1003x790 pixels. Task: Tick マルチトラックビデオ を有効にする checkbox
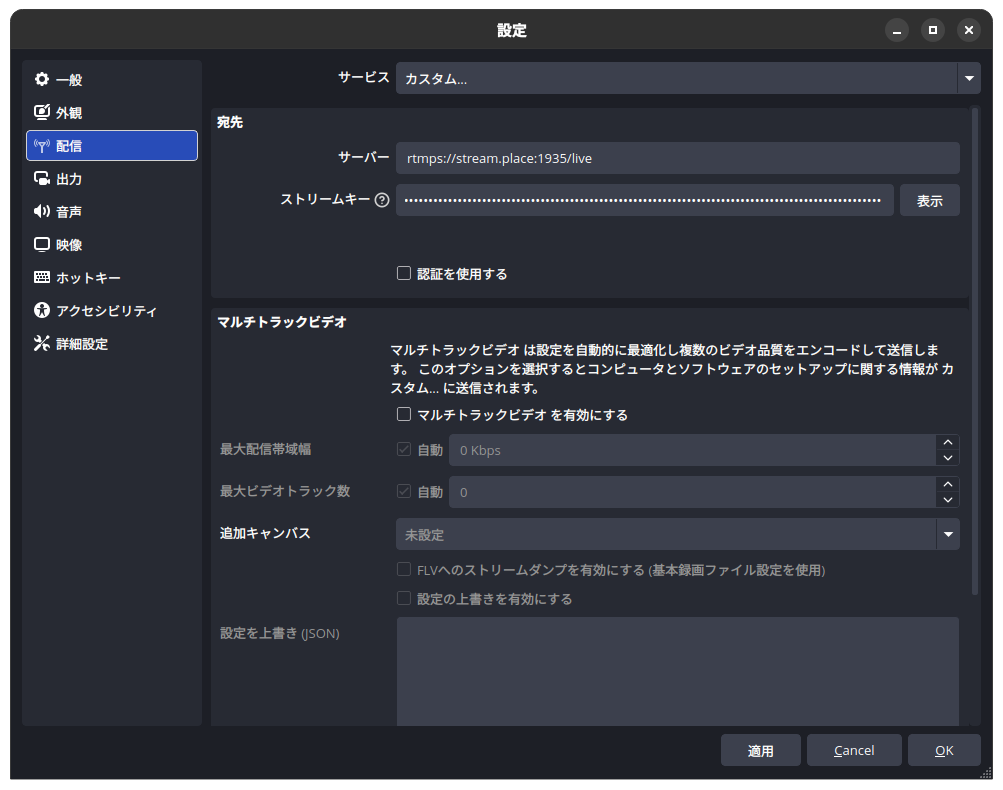pos(404,414)
